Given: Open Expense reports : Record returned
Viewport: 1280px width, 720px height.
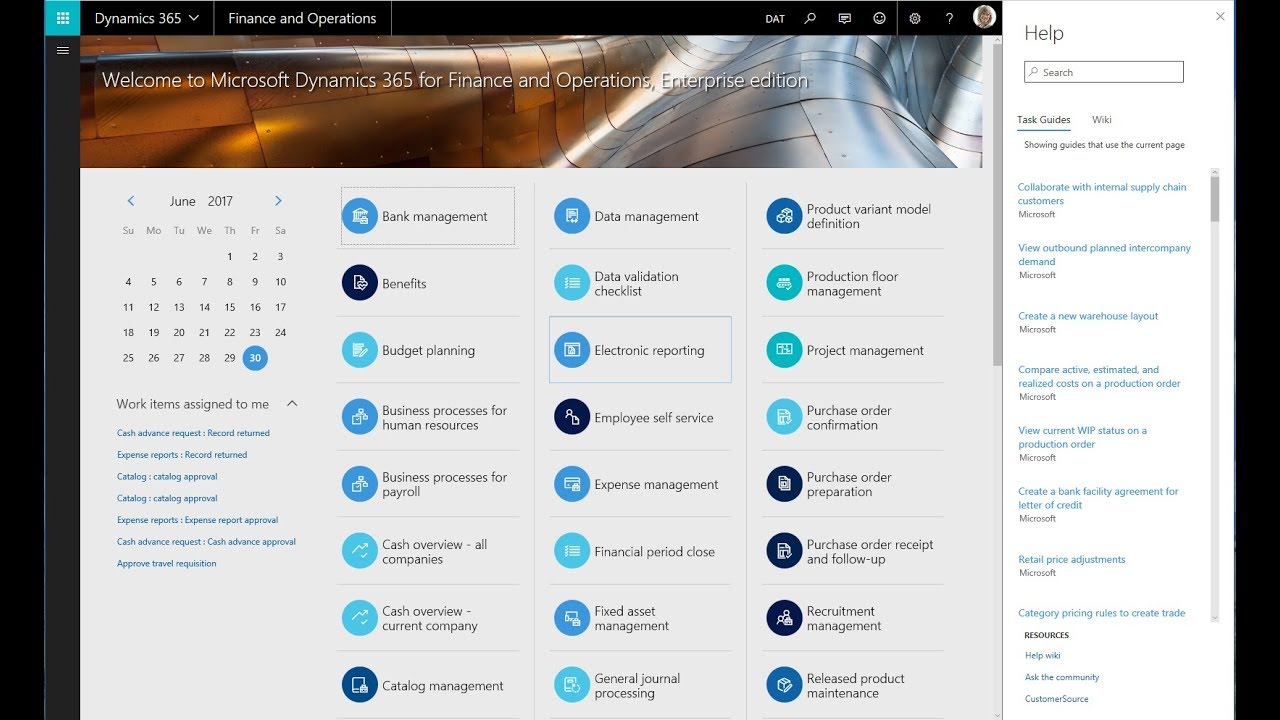Looking at the screenshot, I should tap(182, 455).
